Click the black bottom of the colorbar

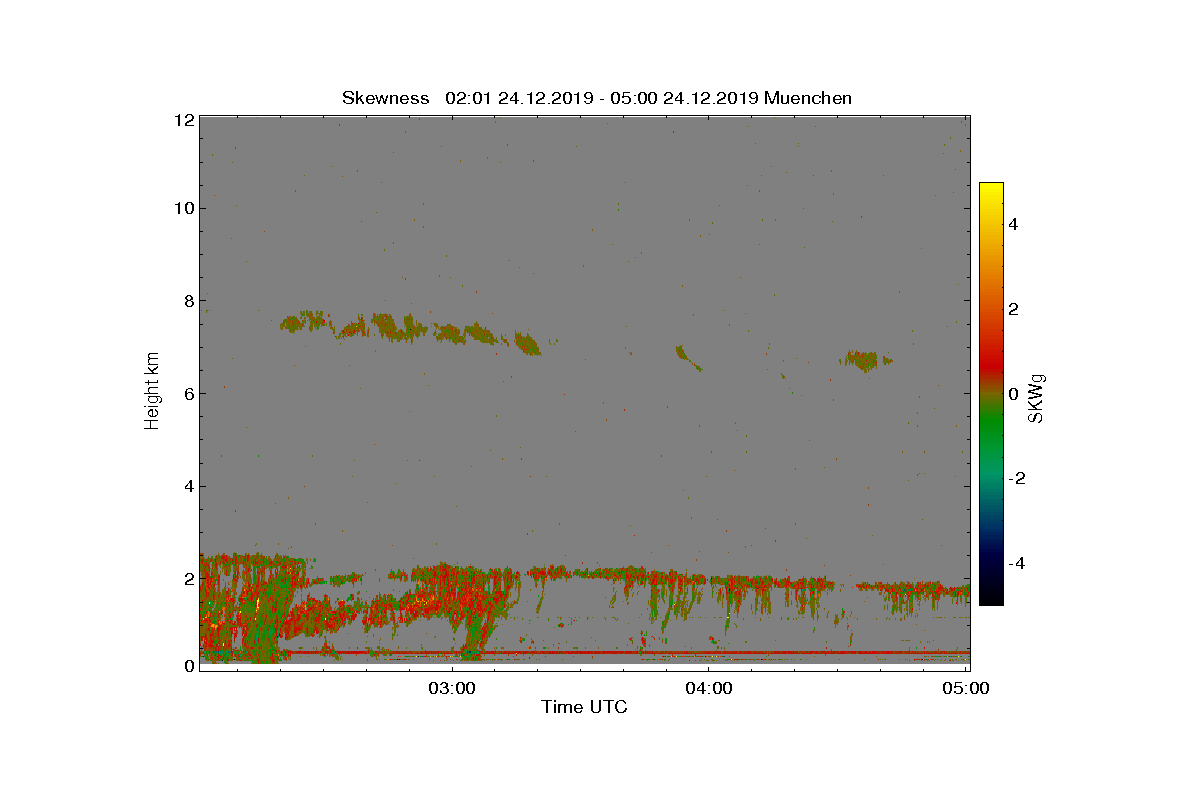click(x=991, y=595)
